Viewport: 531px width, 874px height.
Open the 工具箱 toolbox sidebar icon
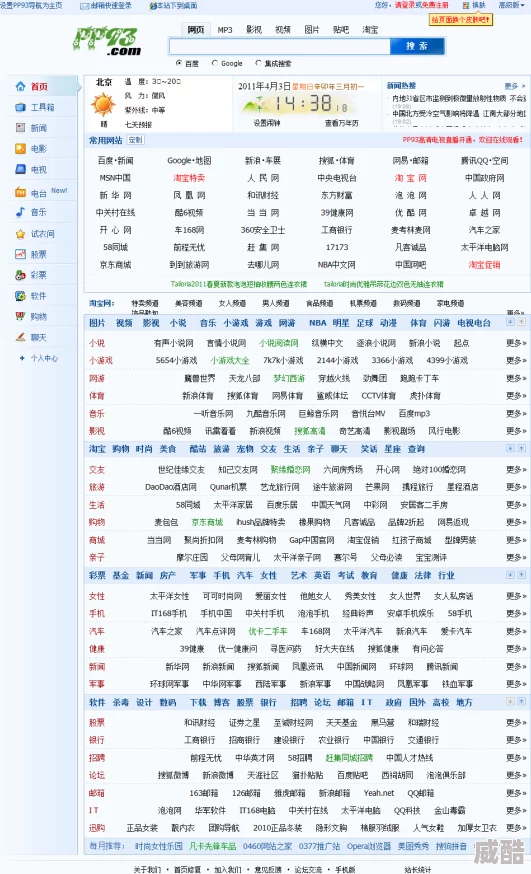point(21,107)
